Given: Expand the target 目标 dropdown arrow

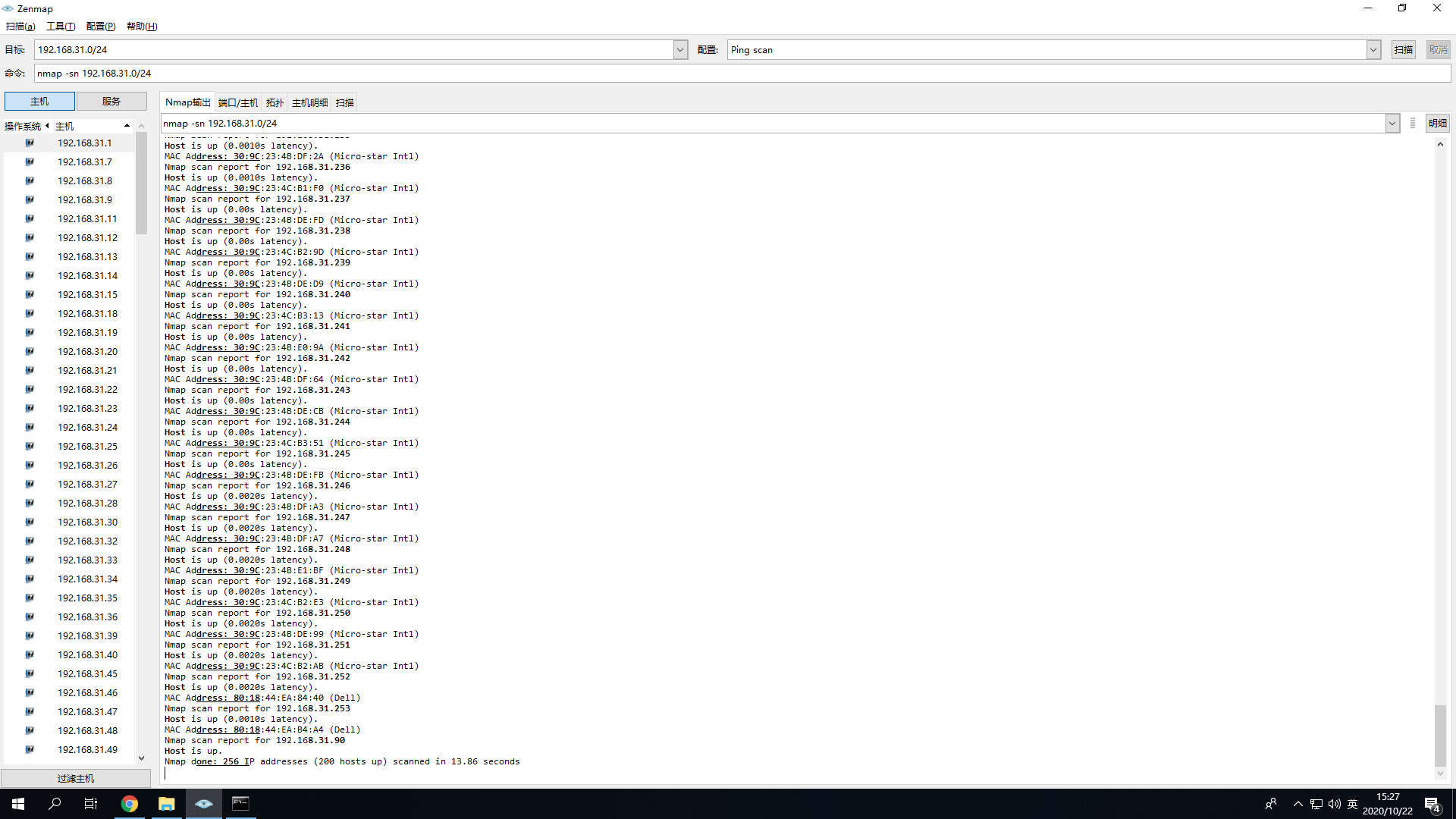Looking at the screenshot, I should point(680,50).
